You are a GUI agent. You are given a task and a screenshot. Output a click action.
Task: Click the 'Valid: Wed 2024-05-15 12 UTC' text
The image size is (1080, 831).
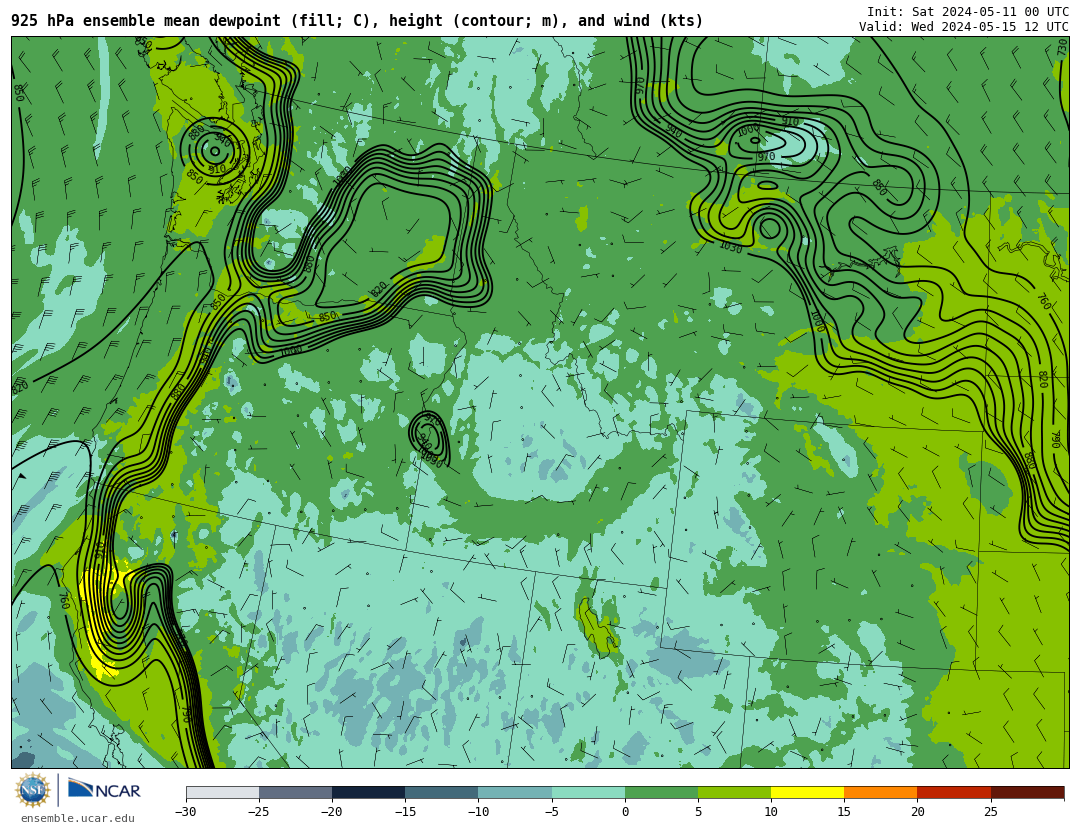[x=964, y=27]
